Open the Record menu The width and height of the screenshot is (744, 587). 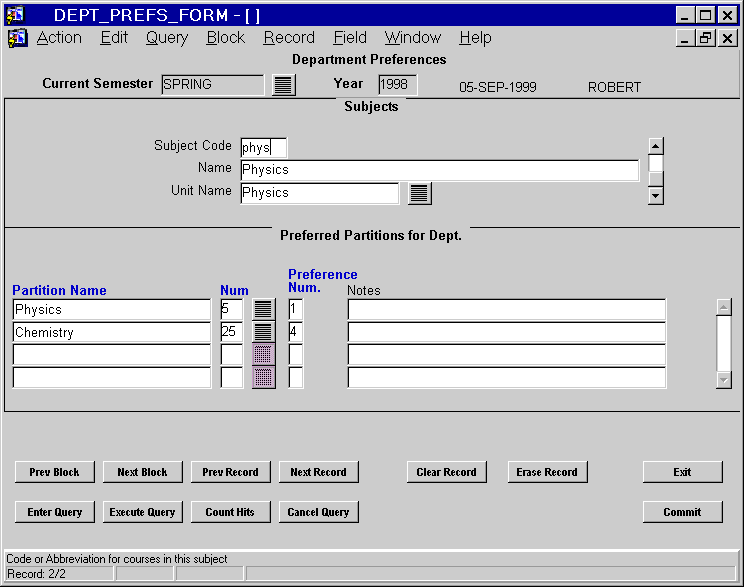pos(289,37)
